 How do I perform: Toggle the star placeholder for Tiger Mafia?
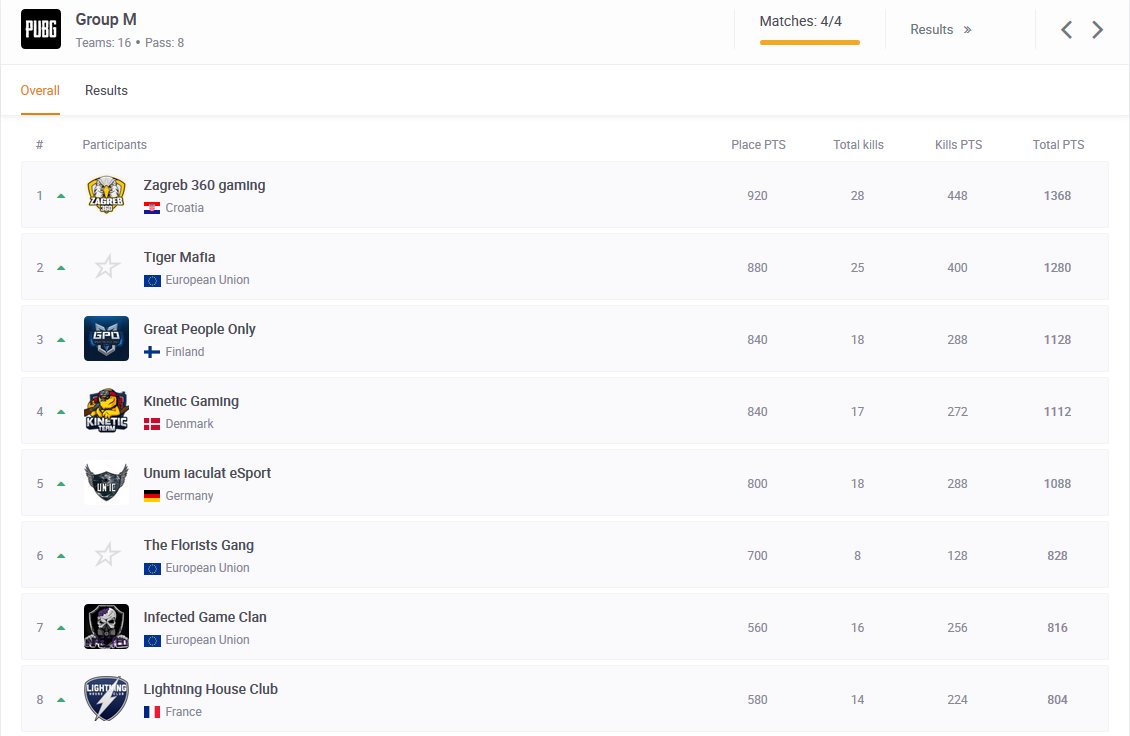[x=106, y=266]
